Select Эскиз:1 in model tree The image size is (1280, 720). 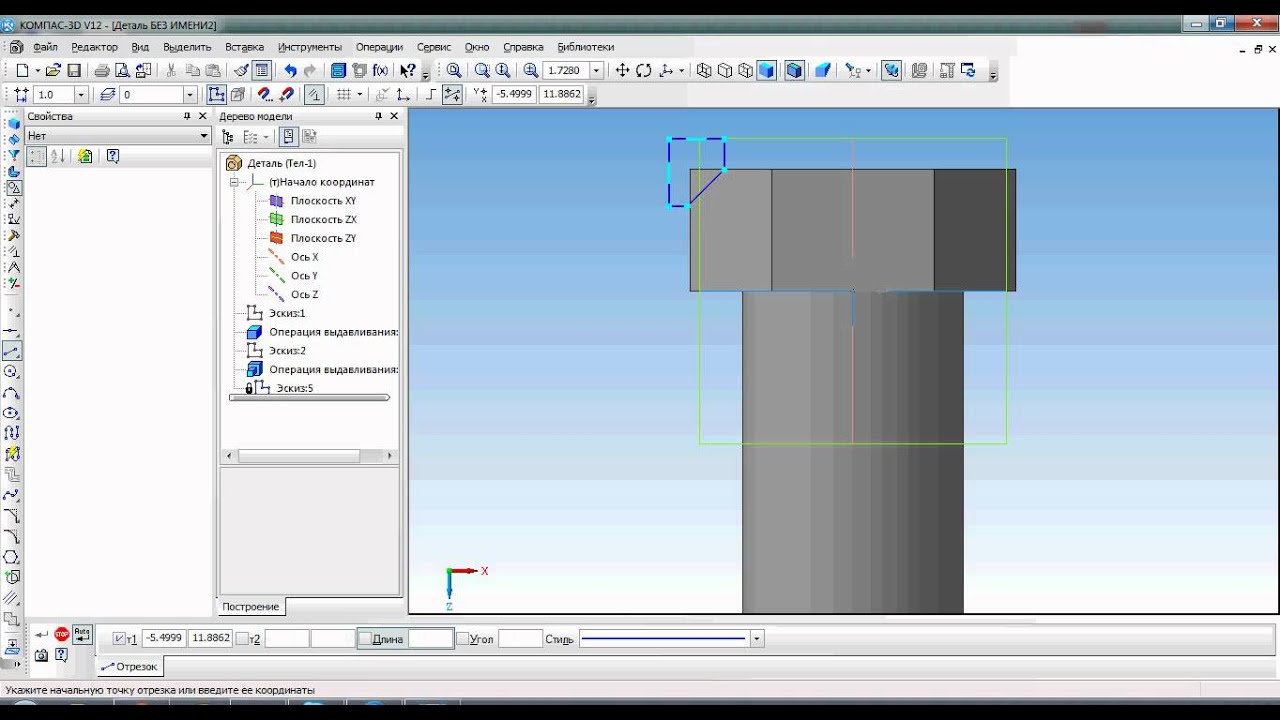click(287, 313)
